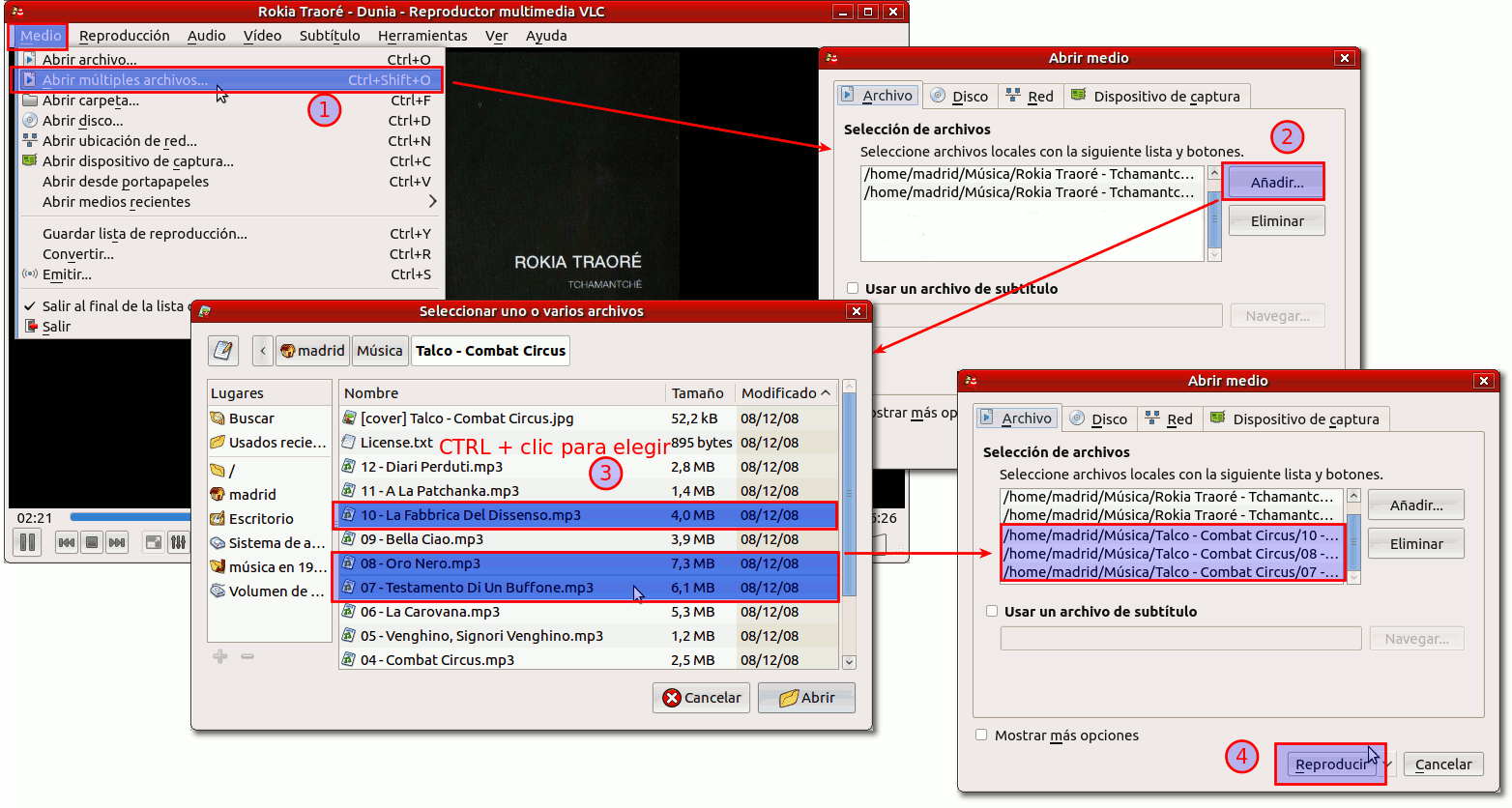
Task: Click the Reproducir button
Action: click(1331, 765)
